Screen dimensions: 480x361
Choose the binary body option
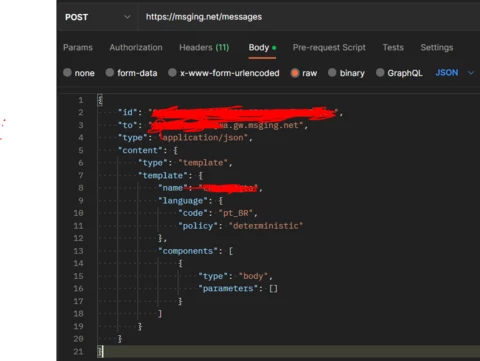coord(346,73)
